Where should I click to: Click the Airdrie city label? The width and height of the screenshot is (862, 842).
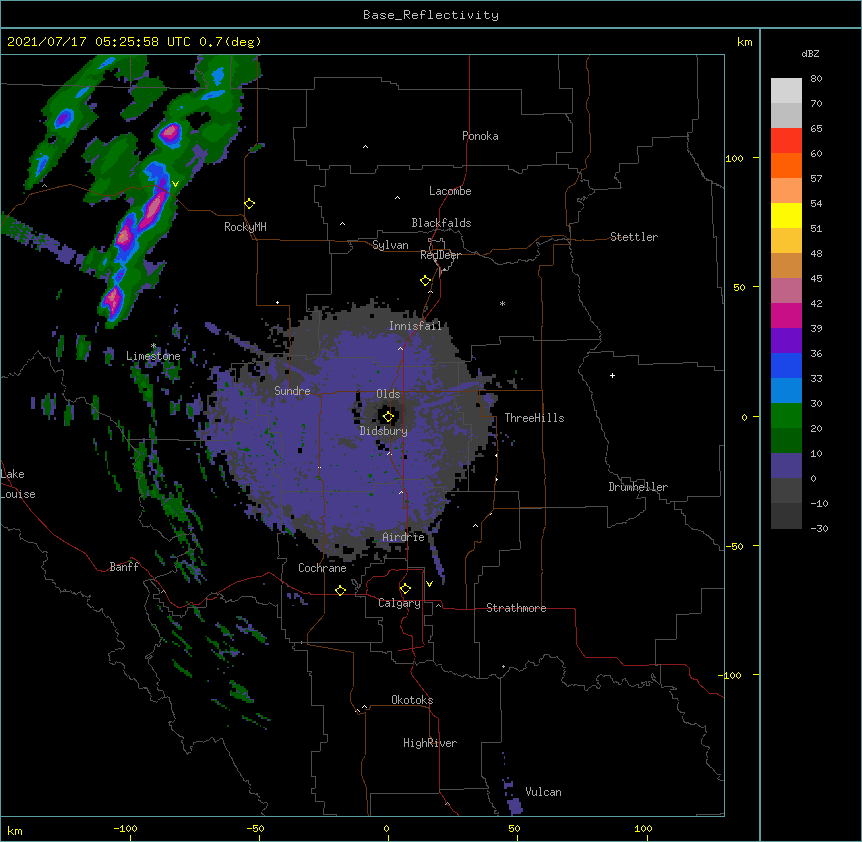[404, 537]
